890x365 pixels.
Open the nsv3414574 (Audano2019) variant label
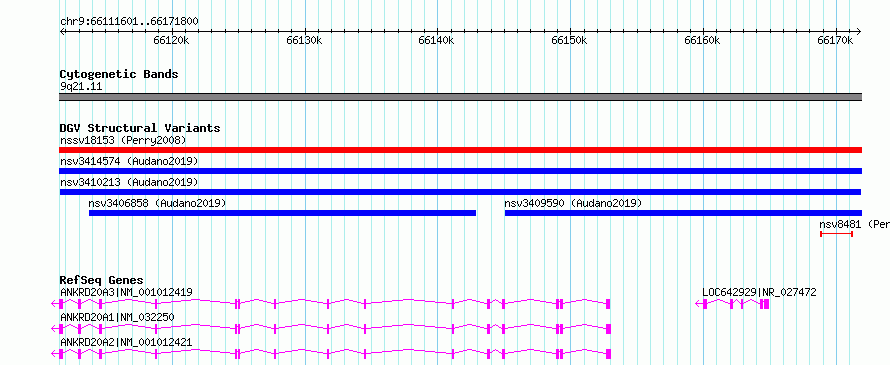[129, 161]
